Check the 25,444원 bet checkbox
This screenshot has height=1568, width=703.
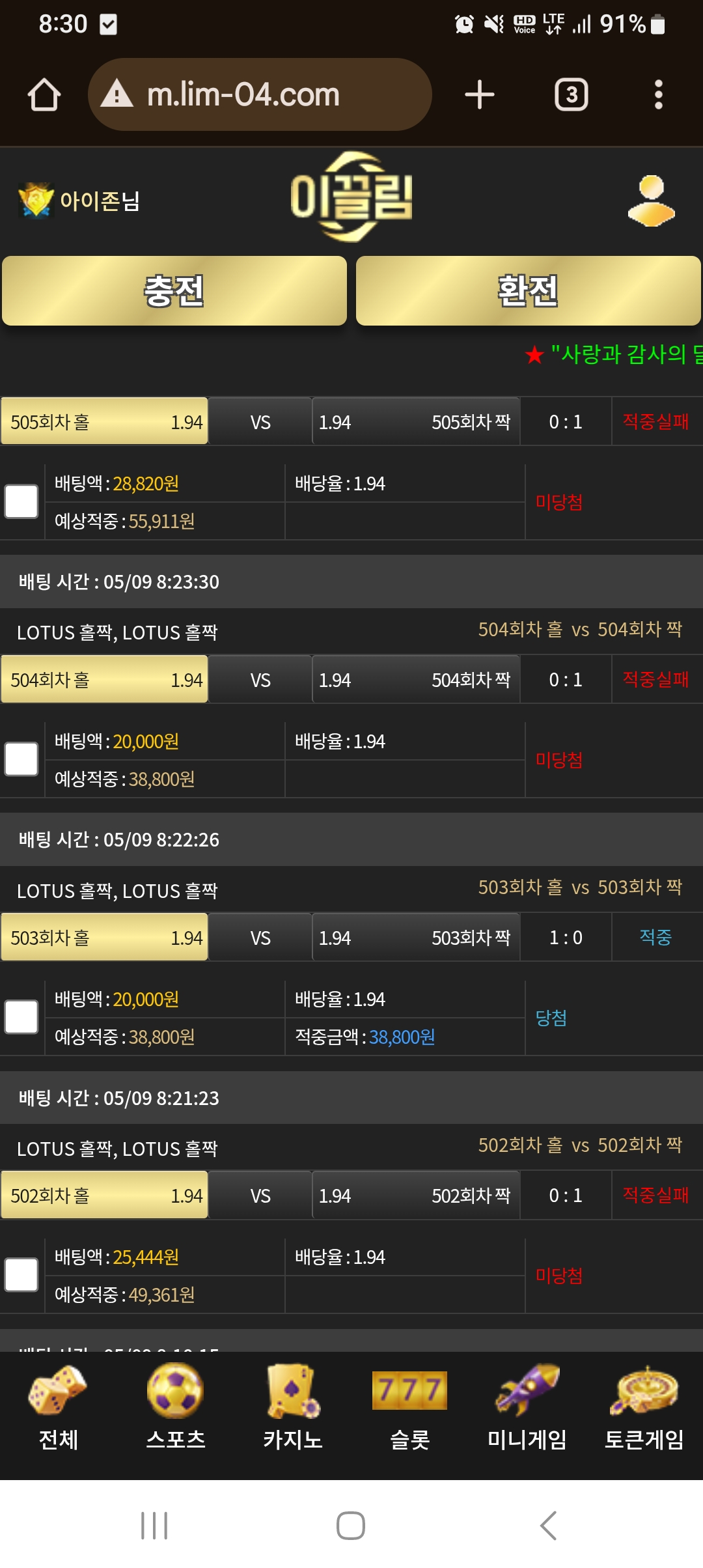[x=21, y=1274]
